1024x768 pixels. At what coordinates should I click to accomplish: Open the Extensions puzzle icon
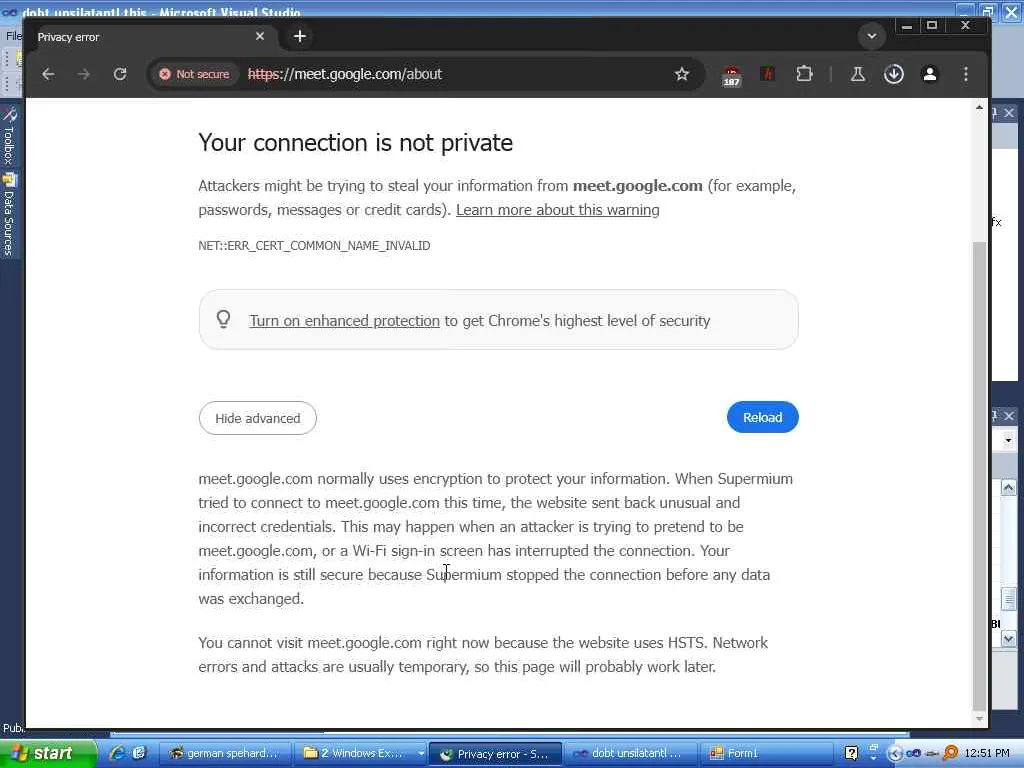(x=804, y=74)
